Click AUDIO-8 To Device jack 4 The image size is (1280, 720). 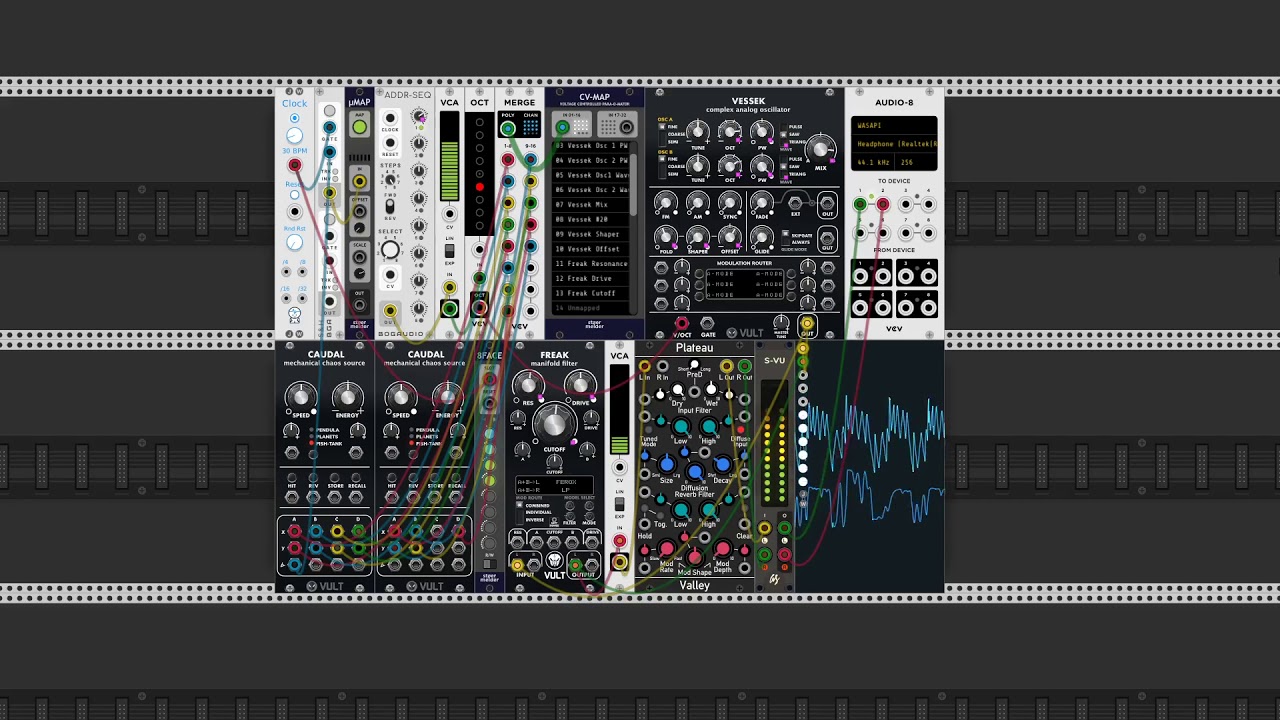point(928,205)
